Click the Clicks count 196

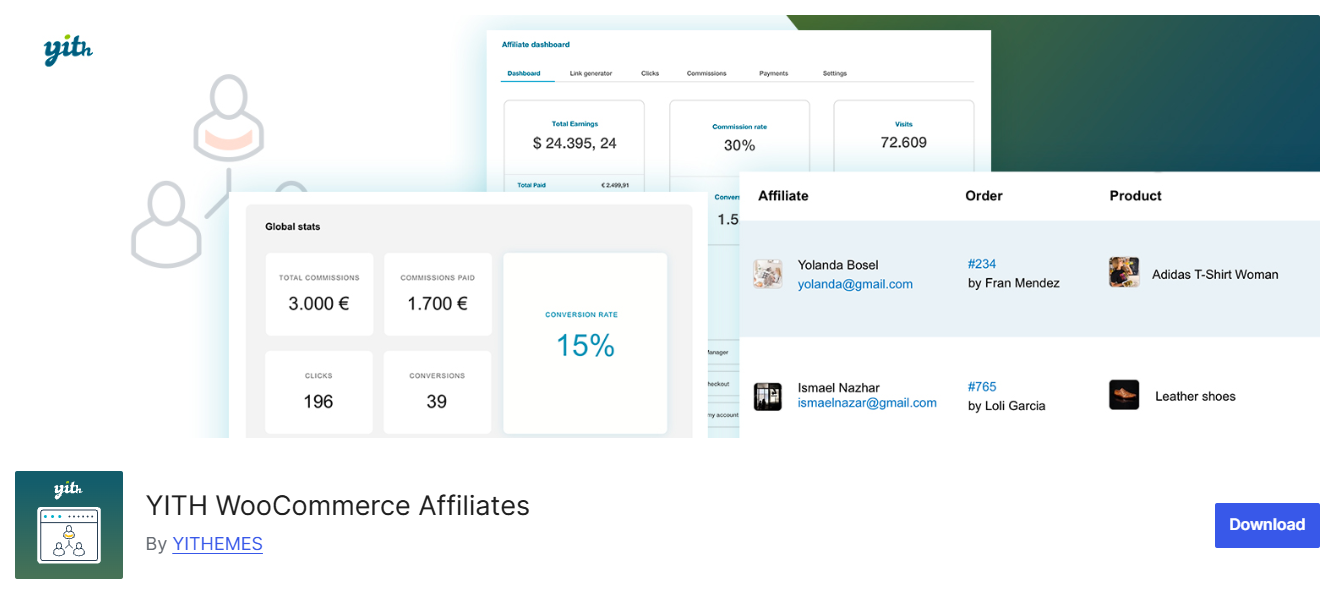[318, 402]
